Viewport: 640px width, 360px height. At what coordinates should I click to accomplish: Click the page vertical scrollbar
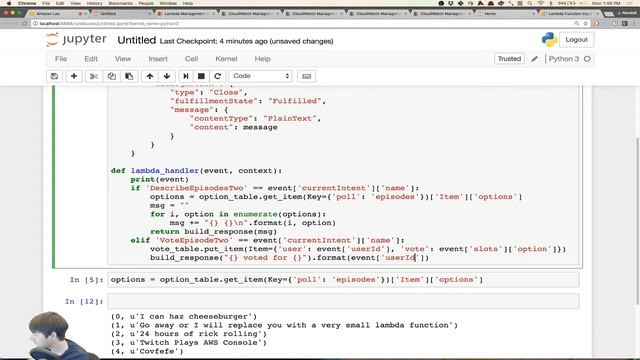637,220
